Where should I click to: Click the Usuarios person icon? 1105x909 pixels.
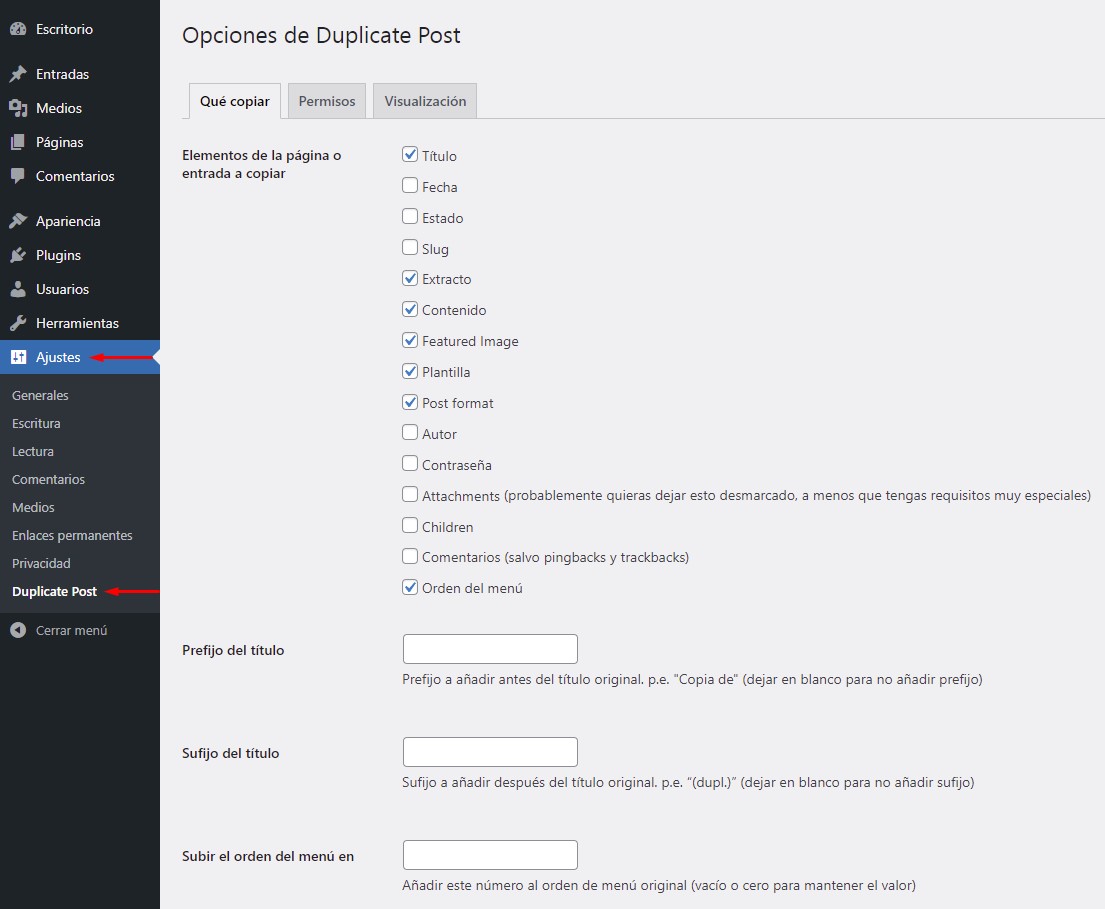[x=18, y=289]
